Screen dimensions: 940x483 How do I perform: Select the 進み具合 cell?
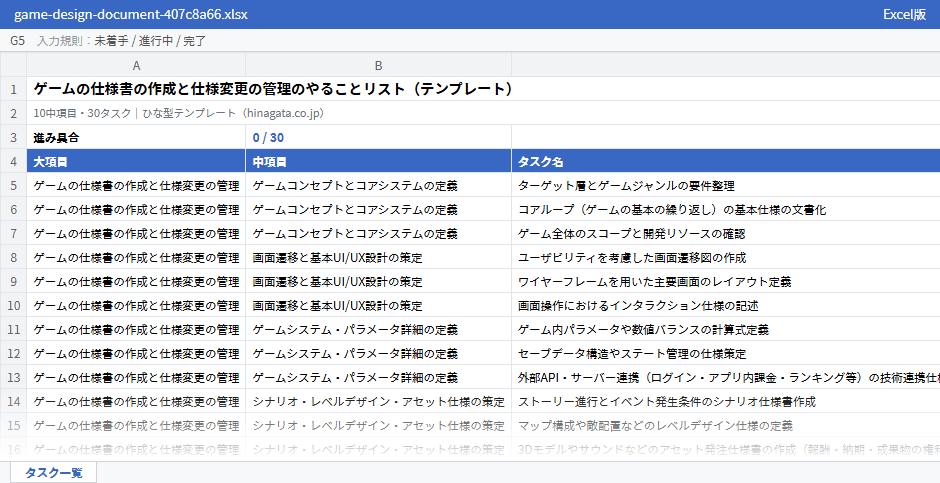point(136,137)
